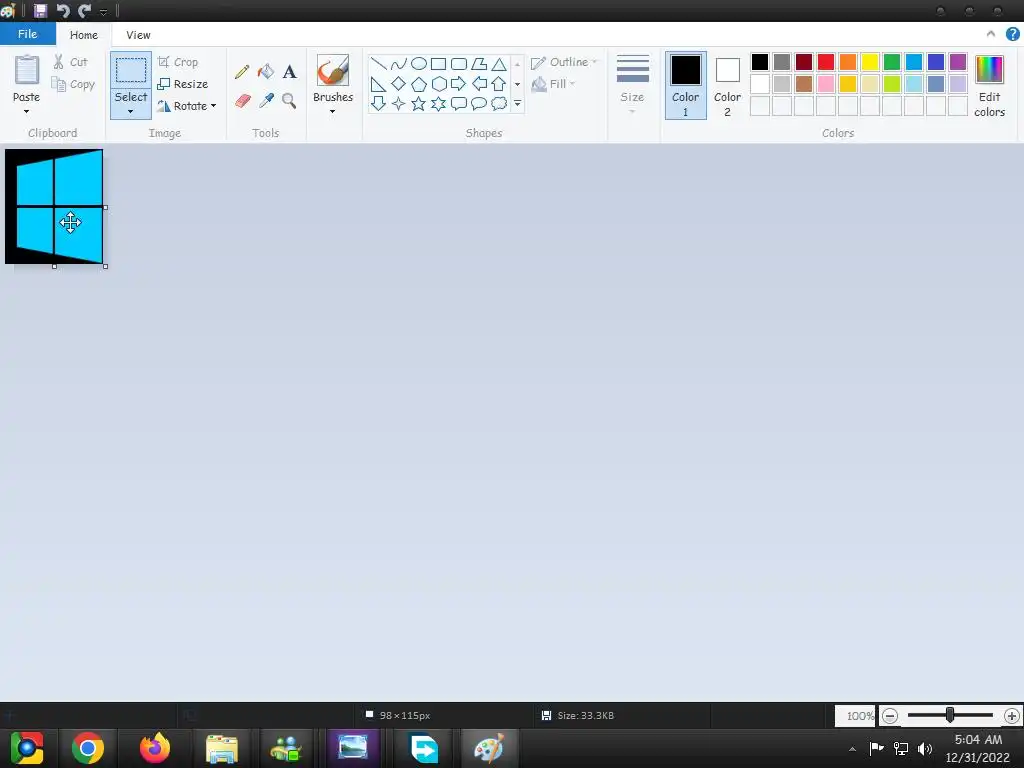Choose the Left arrow shape
Screen dimensions: 1024x768
pos(479,84)
